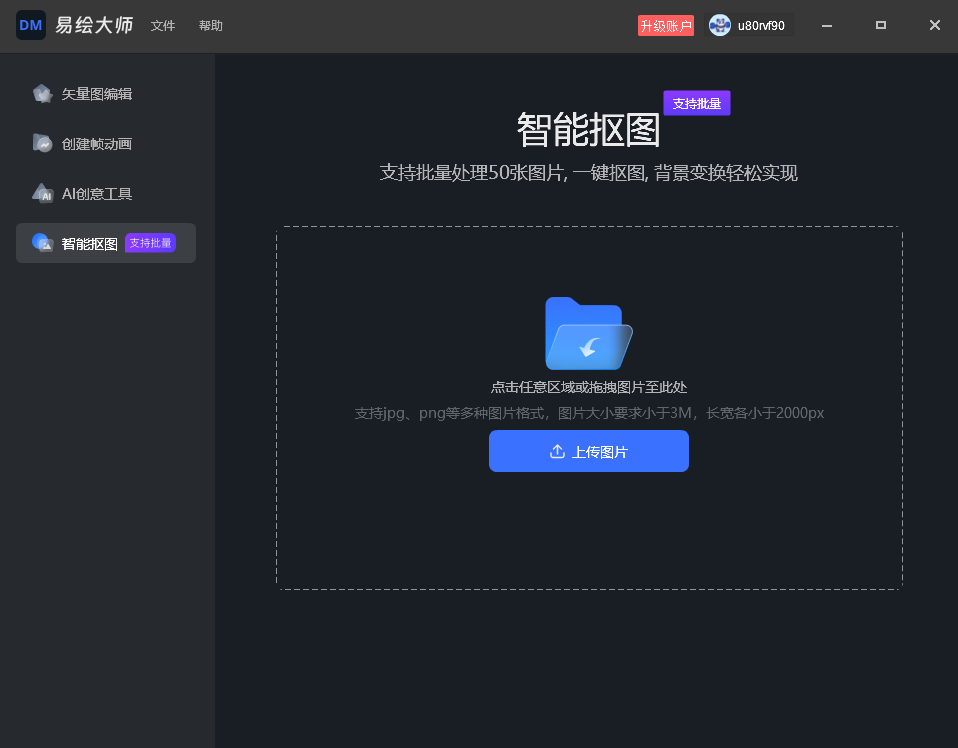Click the sidebar 支持批量 purple badge
The height and width of the screenshot is (748, 958).
(150, 243)
